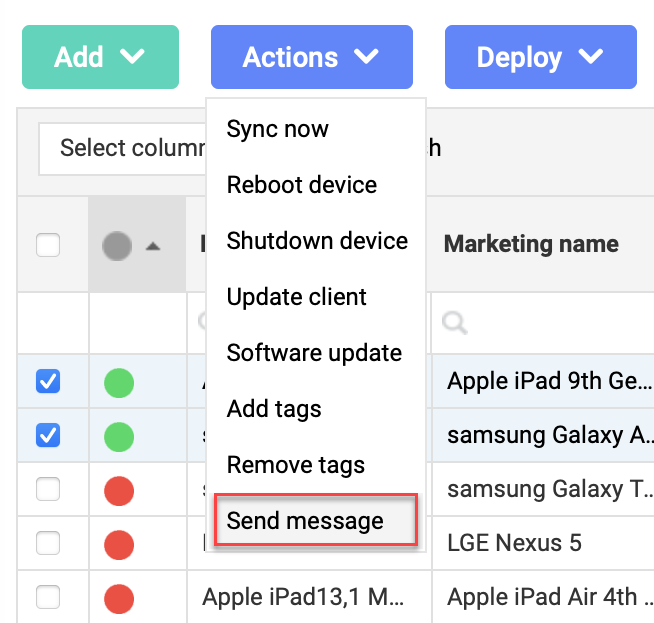Screen dimensions: 654x623
Task: Check the Apple iPad Air 4th row checkbox
Action: pos(48,598)
